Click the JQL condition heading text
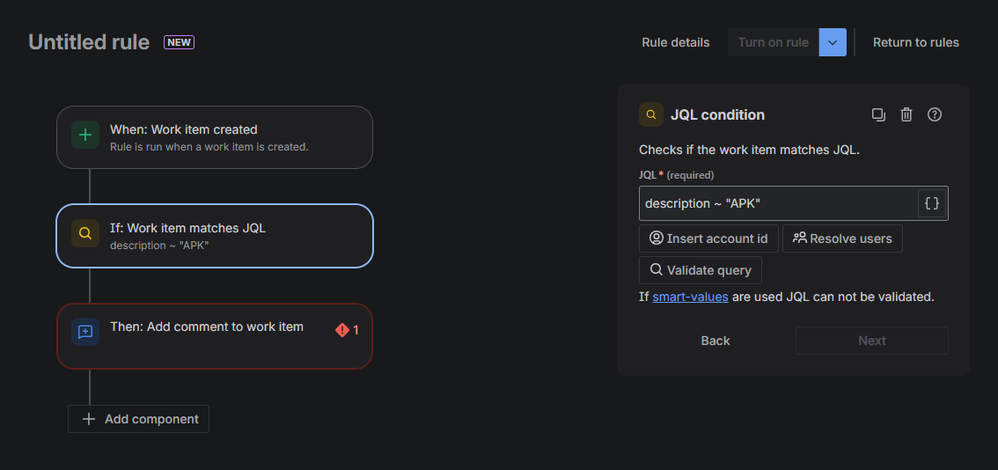The image size is (998, 470). [x=717, y=115]
